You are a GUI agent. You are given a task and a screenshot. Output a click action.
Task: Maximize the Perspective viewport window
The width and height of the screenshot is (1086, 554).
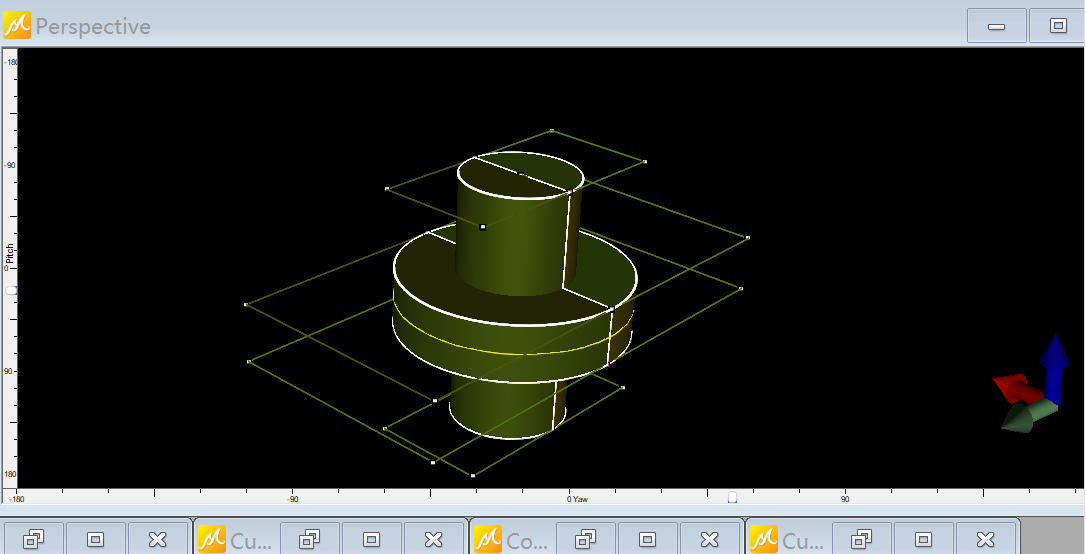coord(1057,26)
